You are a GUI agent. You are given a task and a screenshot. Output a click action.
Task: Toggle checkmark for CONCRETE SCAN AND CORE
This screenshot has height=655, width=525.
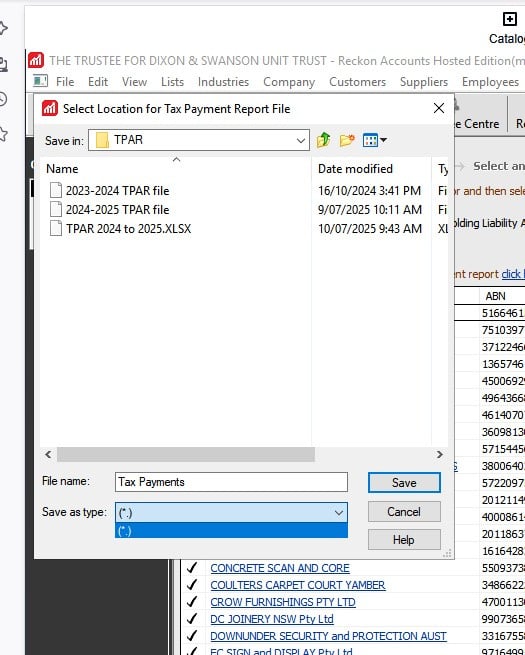192,568
